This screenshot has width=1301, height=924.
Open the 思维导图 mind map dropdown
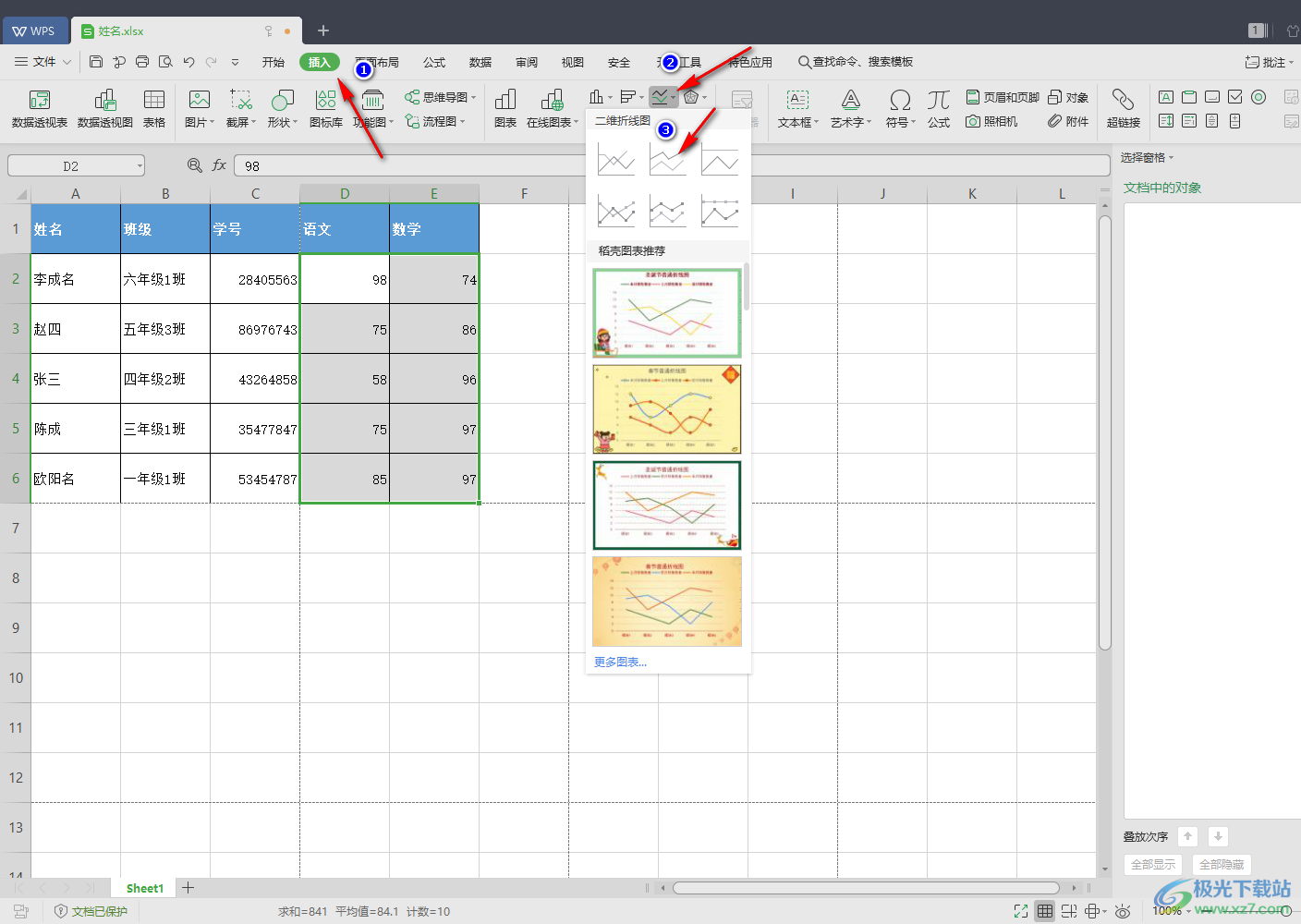(441, 97)
